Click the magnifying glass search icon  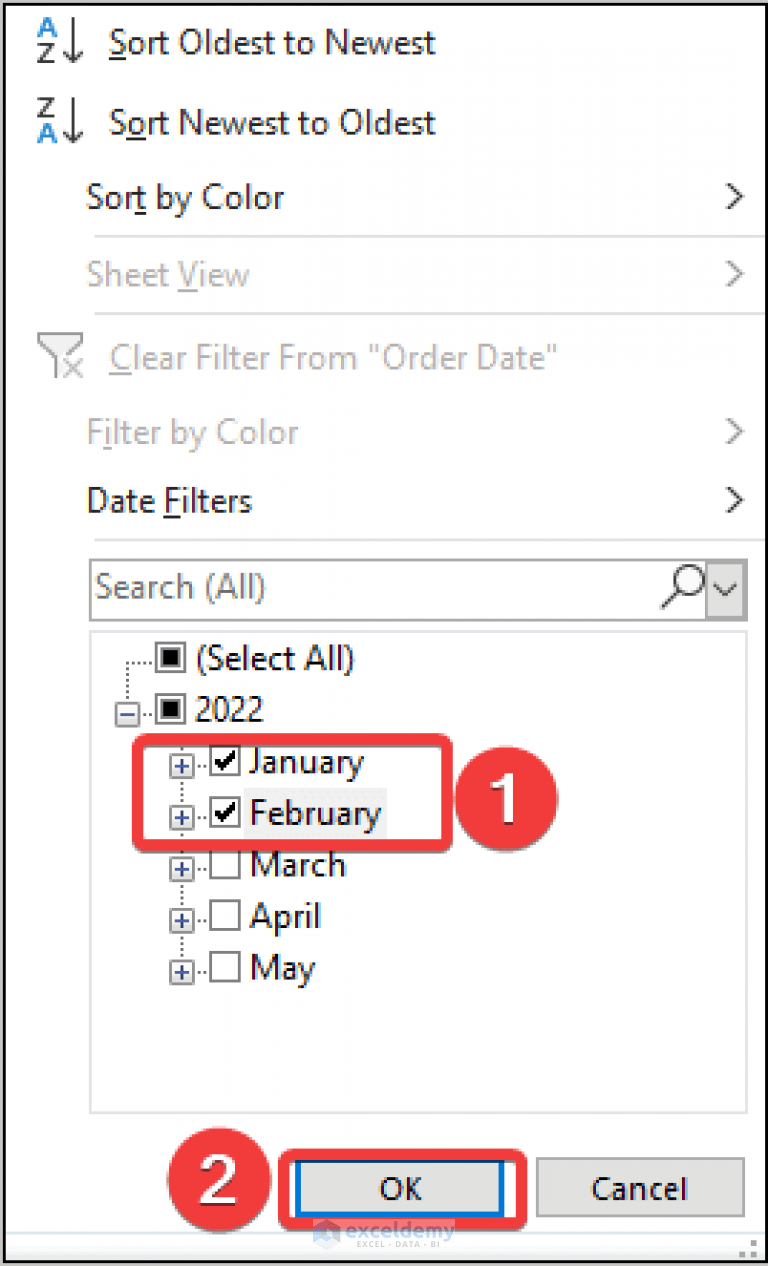pyautogui.click(x=684, y=588)
